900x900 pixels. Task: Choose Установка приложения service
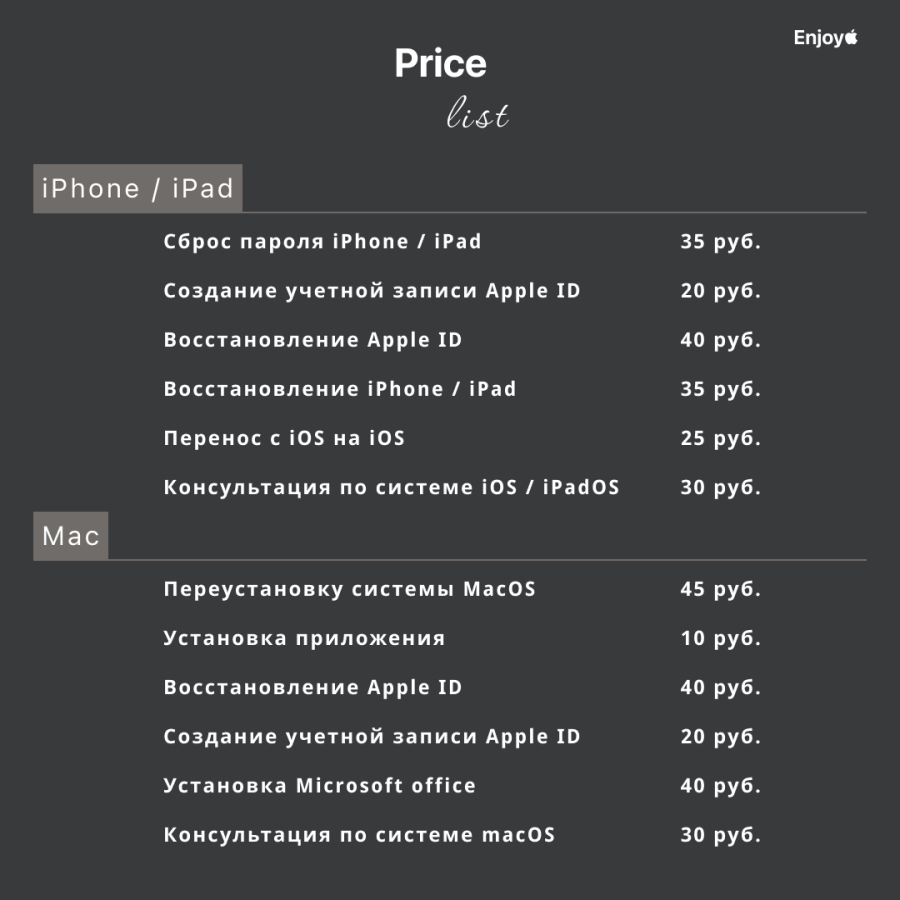tap(304, 638)
